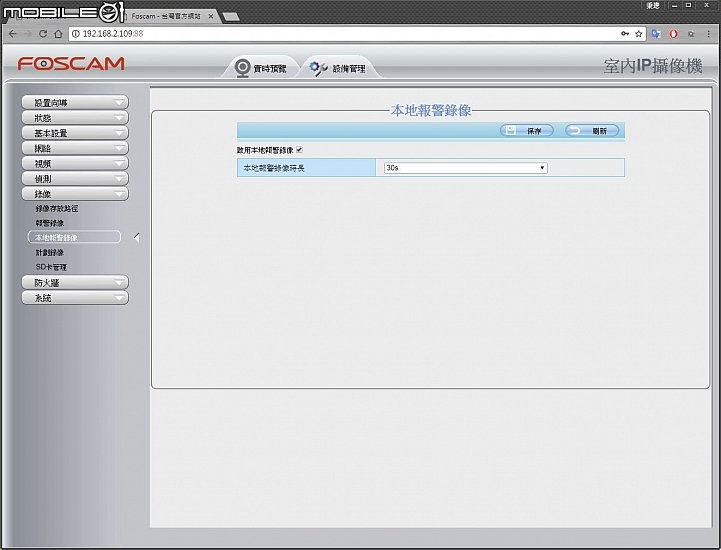
Task: Click the gears icon for device management
Action: pyautogui.click(x=318, y=68)
